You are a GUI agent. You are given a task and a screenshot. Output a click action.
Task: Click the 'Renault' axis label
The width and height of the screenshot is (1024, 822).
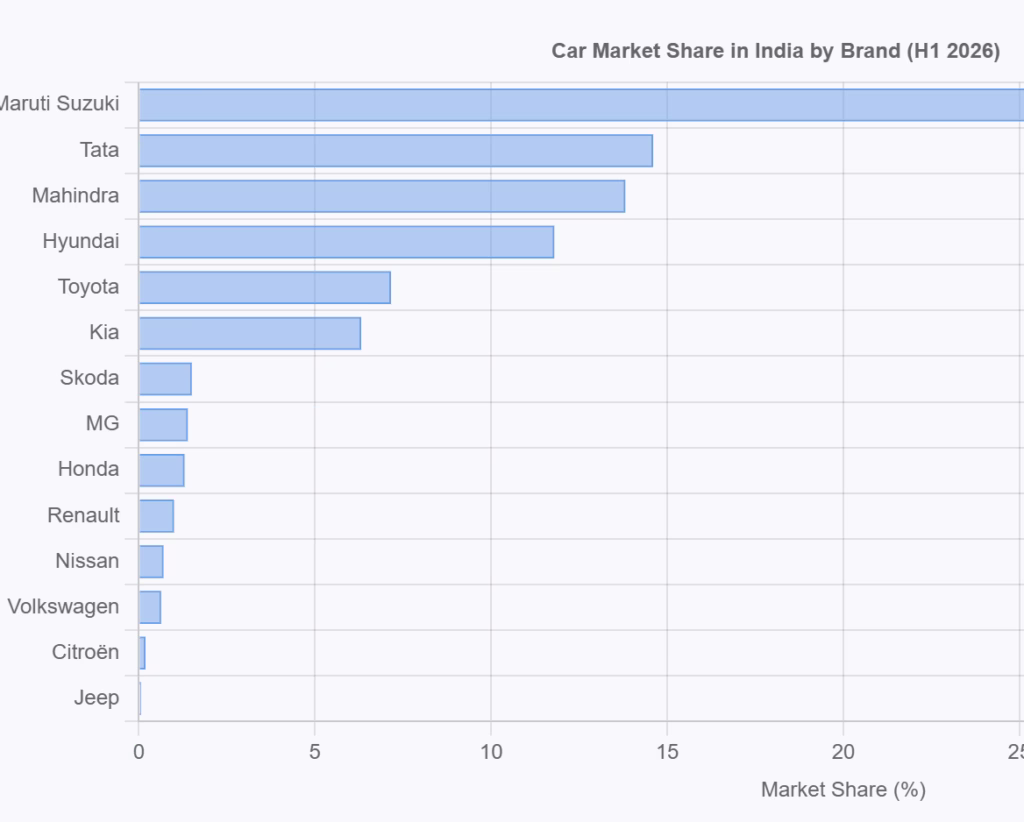coord(84,516)
